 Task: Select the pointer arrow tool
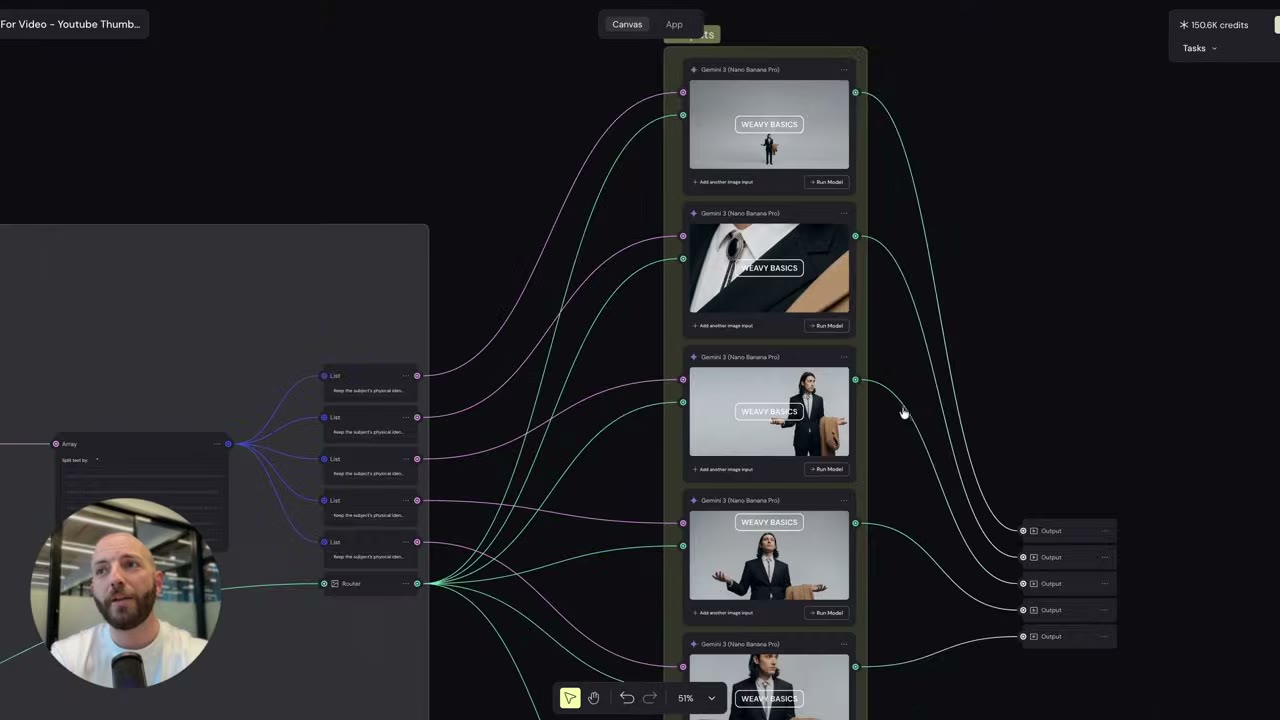570,698
